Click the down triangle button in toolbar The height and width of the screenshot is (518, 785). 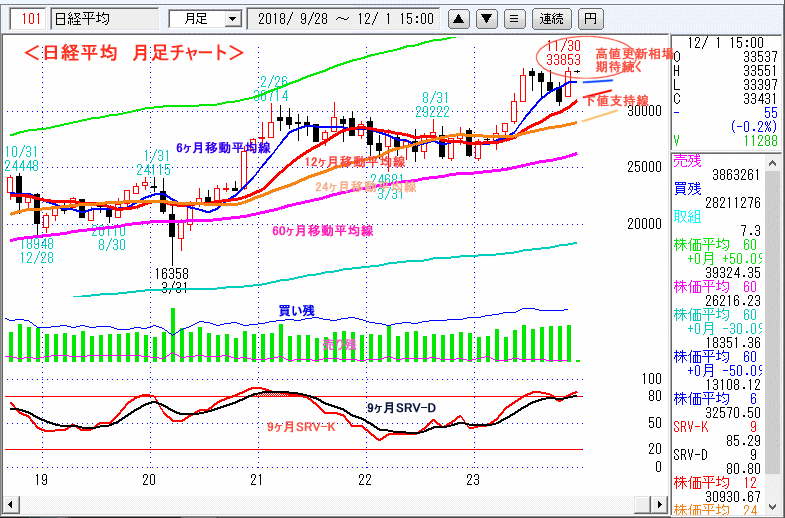click(x=485, y=18)
